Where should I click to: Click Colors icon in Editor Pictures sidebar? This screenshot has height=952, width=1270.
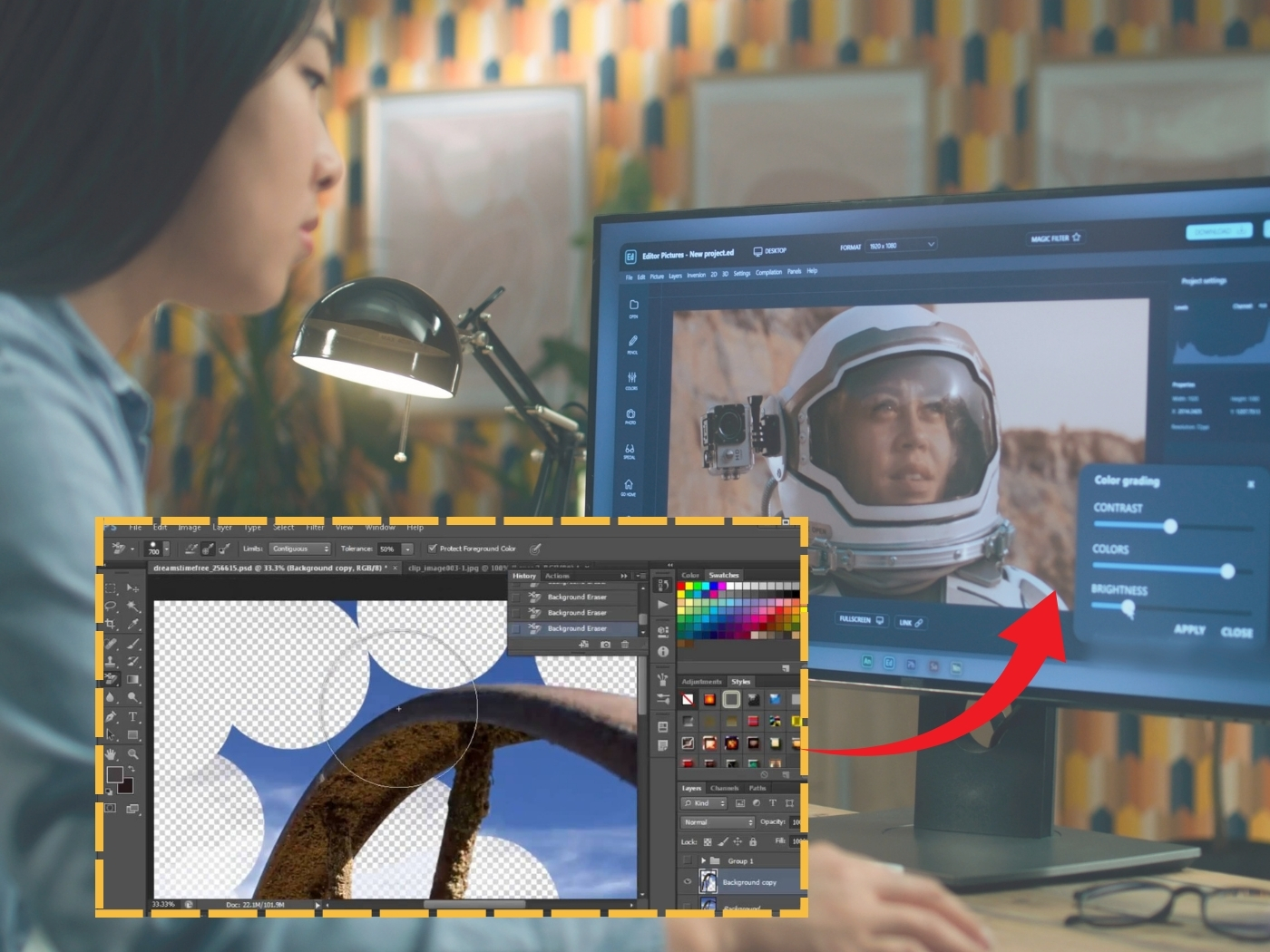click(631, 379)
